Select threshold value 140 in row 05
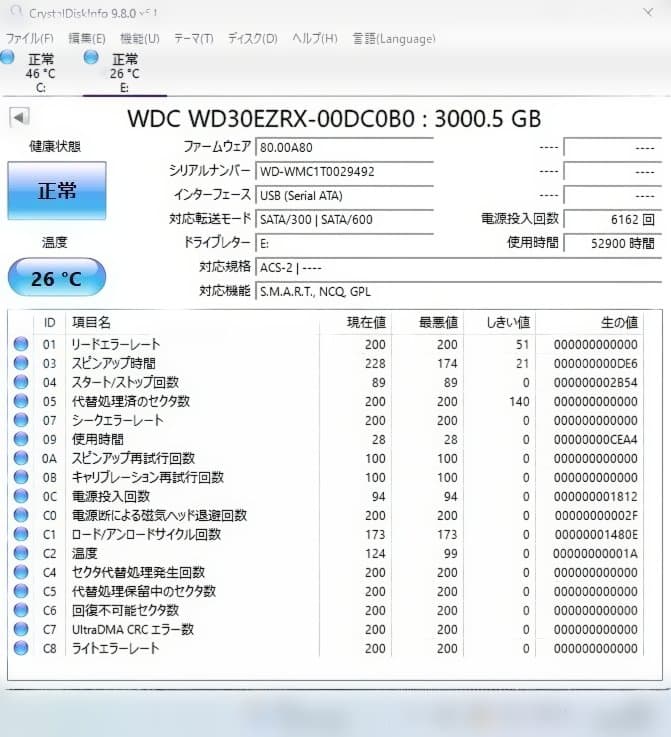The height and width of the screenshot is (737, 671). point(519,401)
